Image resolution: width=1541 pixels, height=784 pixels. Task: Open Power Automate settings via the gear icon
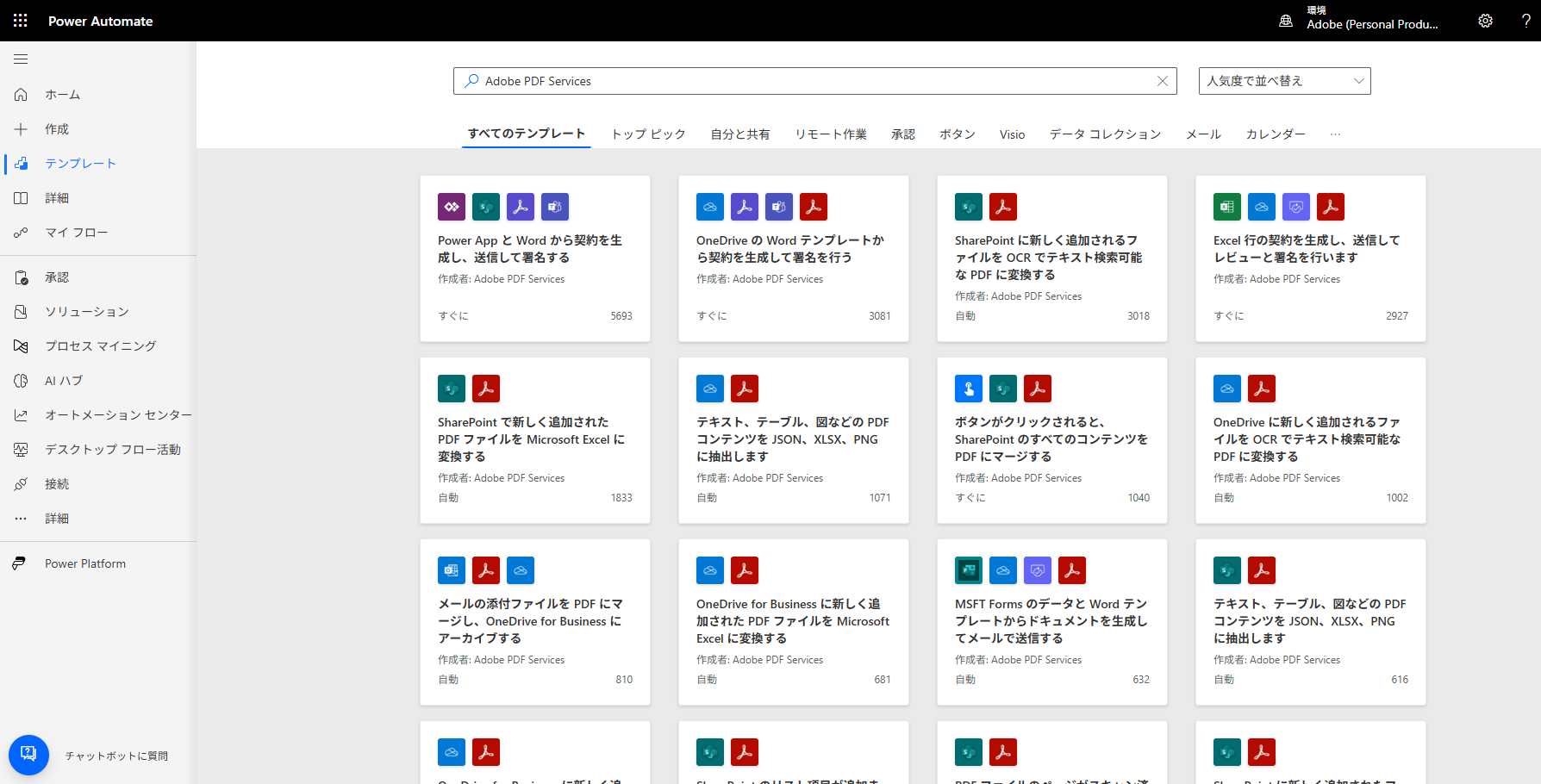pyautogui.click(x=1484, y=20)
